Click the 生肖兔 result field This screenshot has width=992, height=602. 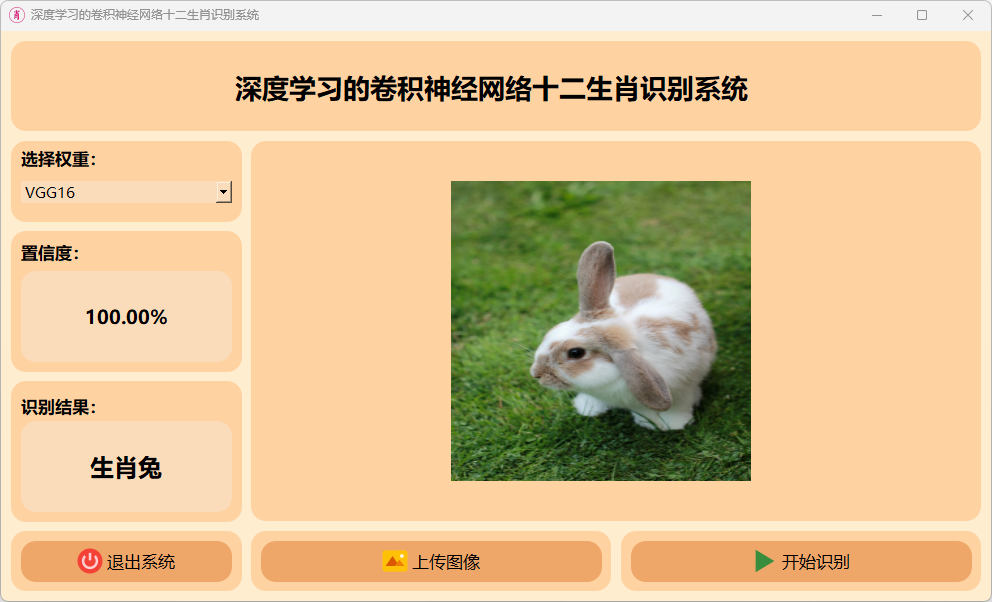127,467
